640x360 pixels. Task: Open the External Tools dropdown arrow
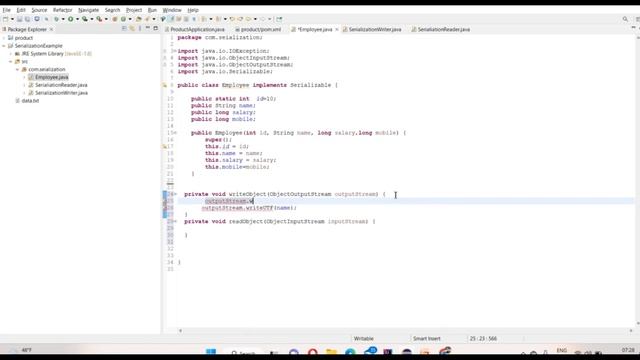(x=106, y=19)
